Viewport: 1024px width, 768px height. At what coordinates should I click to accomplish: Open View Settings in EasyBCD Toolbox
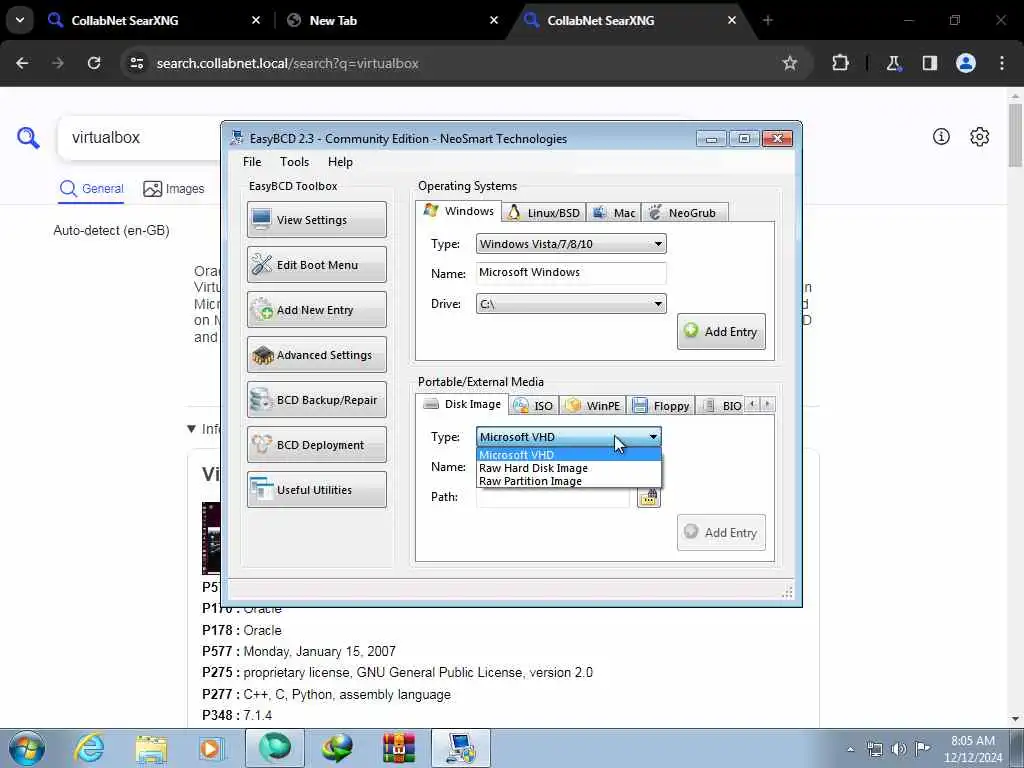click(x=317, y=219)
